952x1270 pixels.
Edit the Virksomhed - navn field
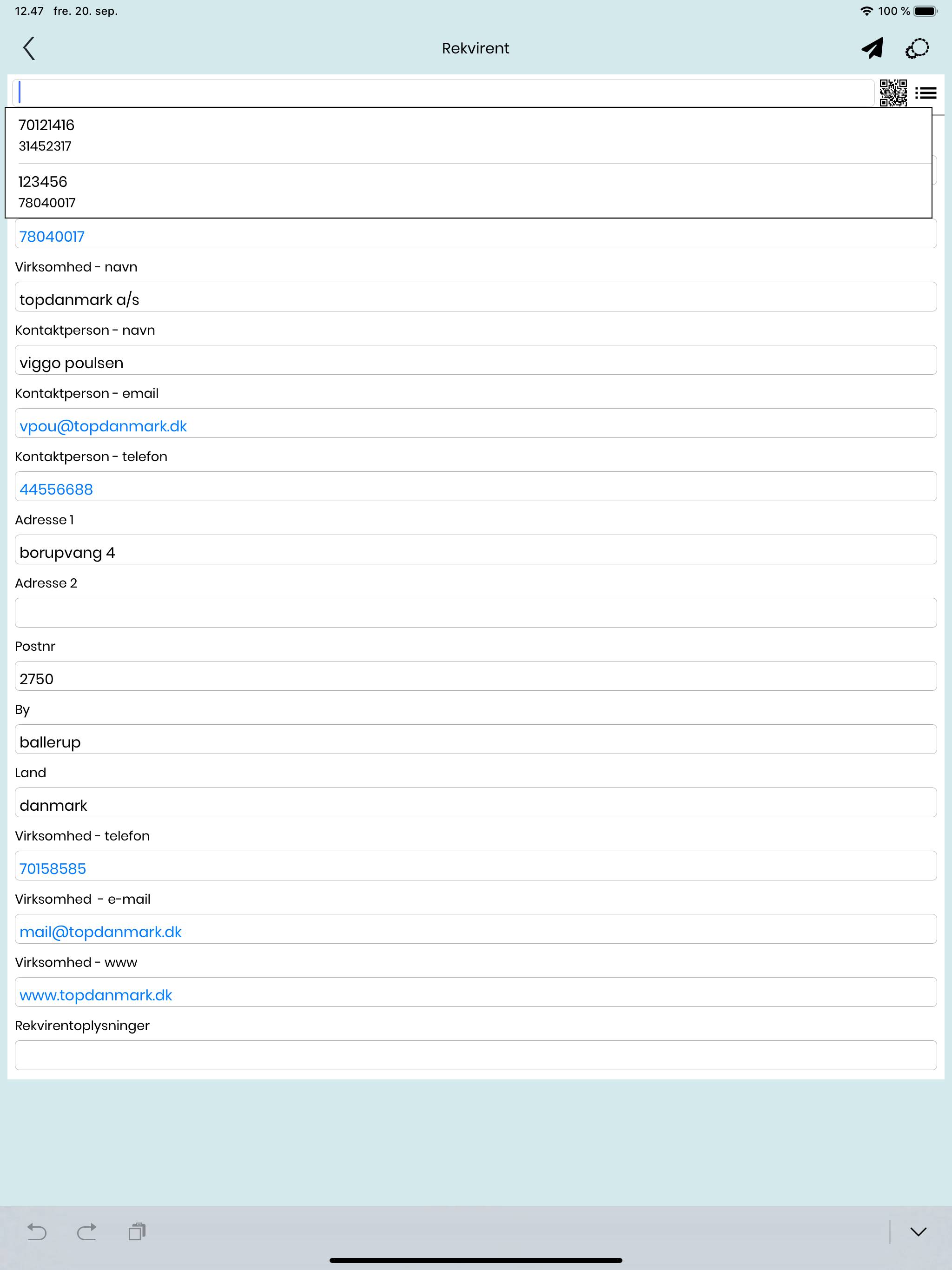point(476,297)
